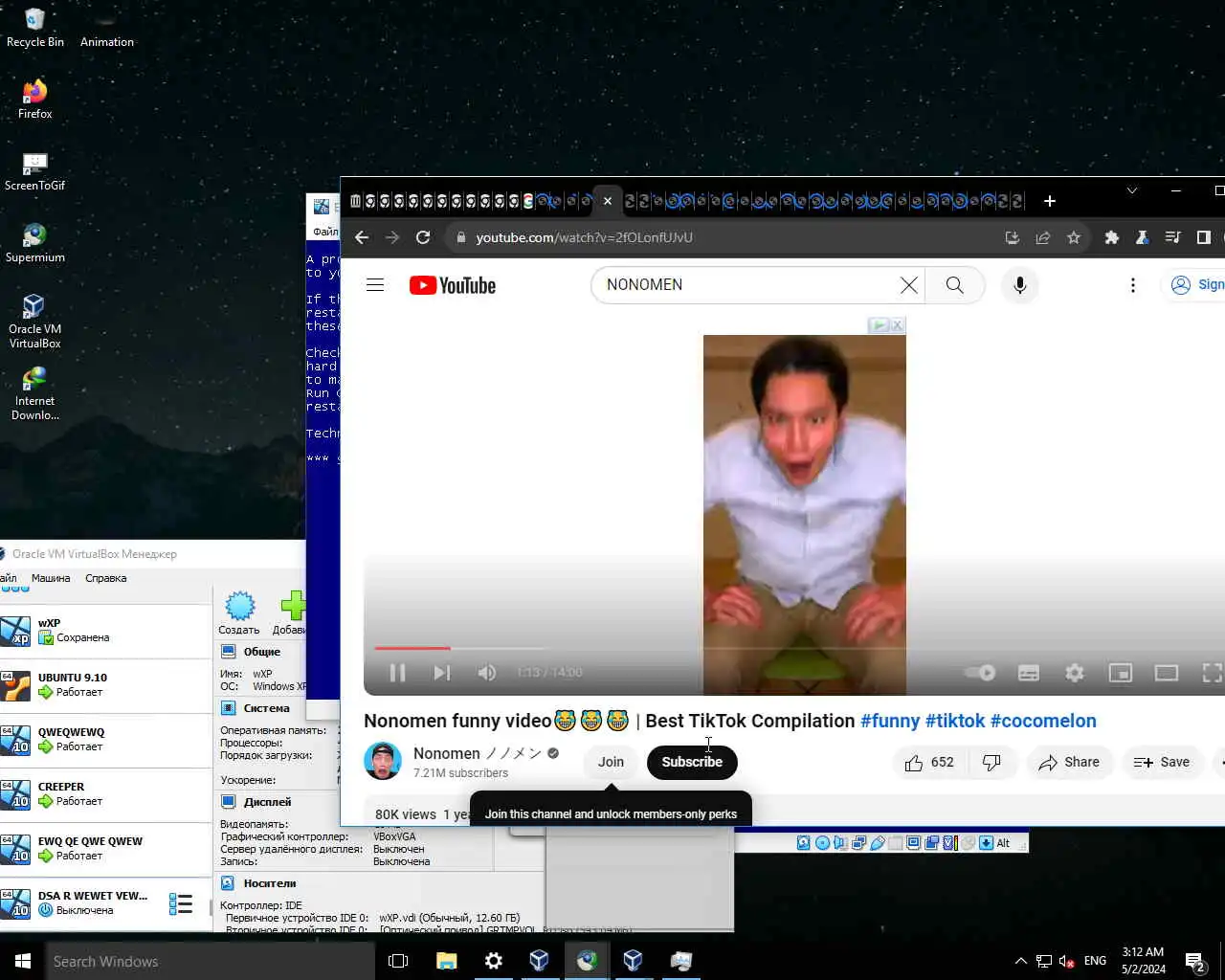The height and width of the screenshot is (980, 1225).
Task: Subscribe to the Nonomen channel
Action: (692, 763)
